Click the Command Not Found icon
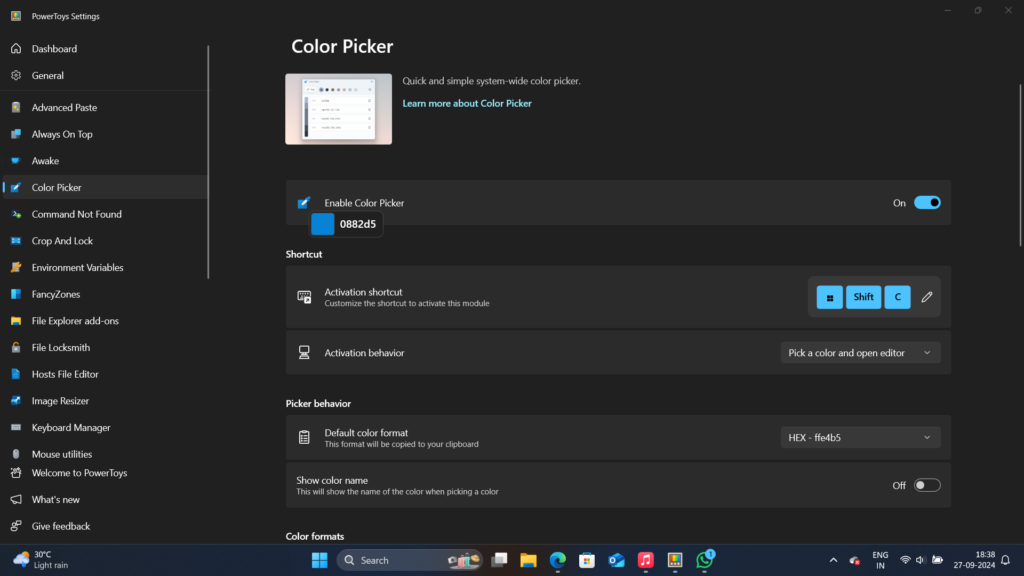1024x576 pixels. click(16, 214)
